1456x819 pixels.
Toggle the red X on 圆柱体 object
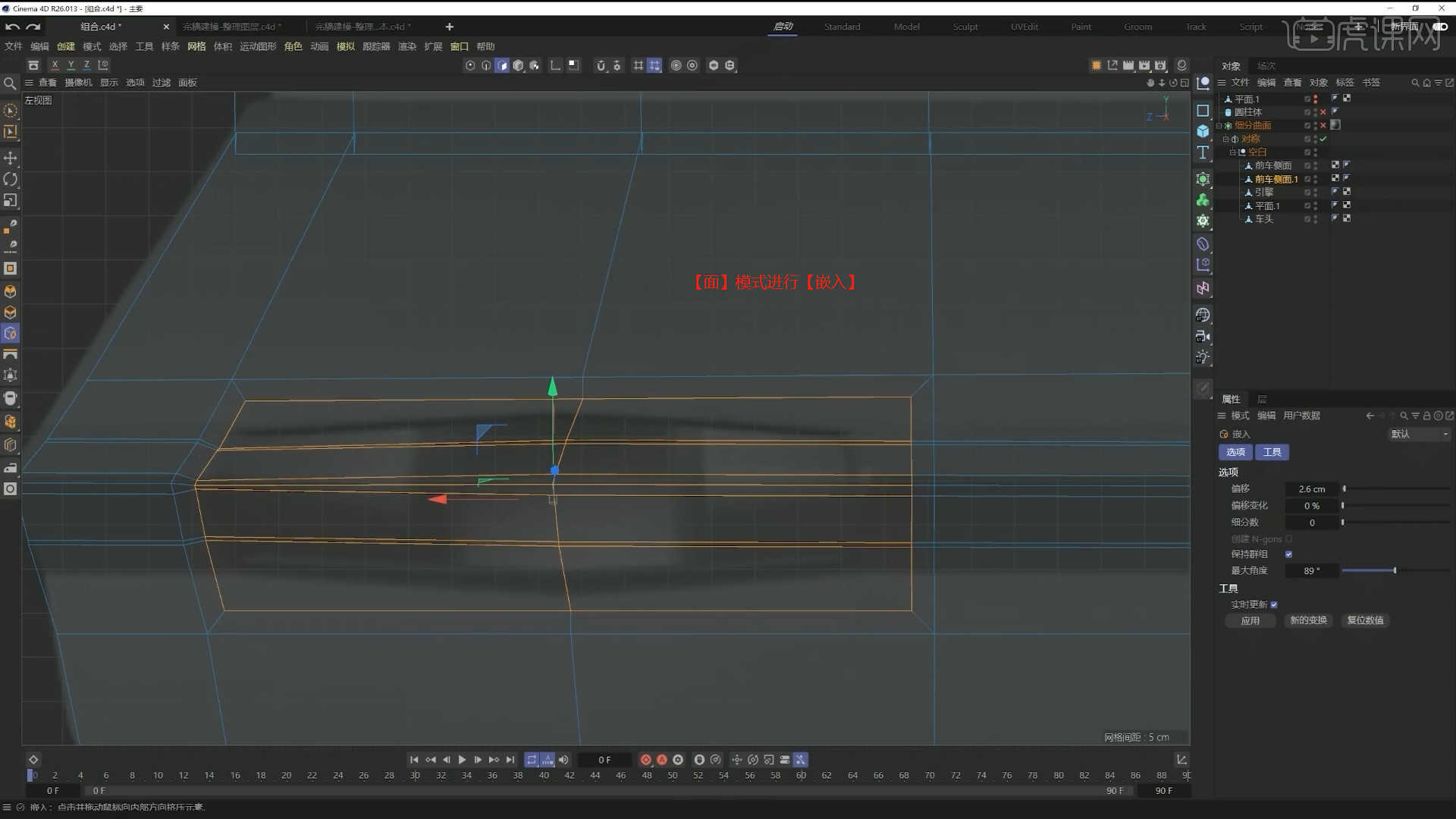click(1323, 112)
